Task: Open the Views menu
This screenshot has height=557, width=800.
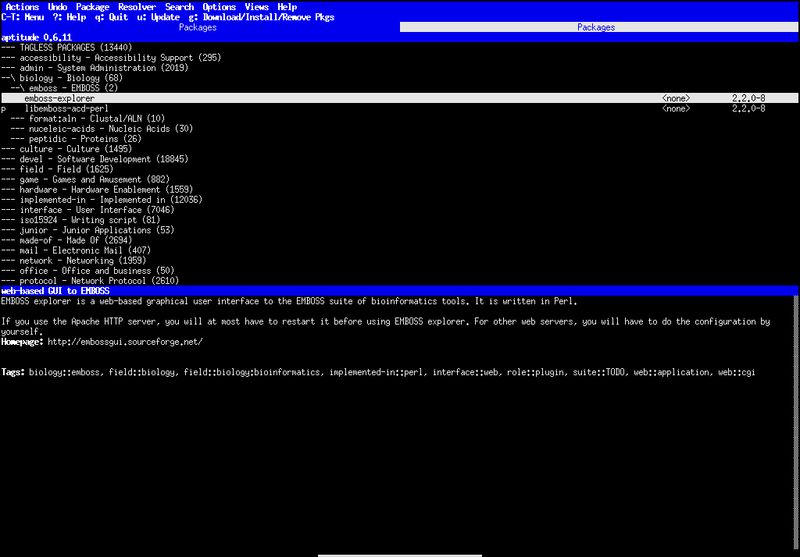Action: click(257, 7)
